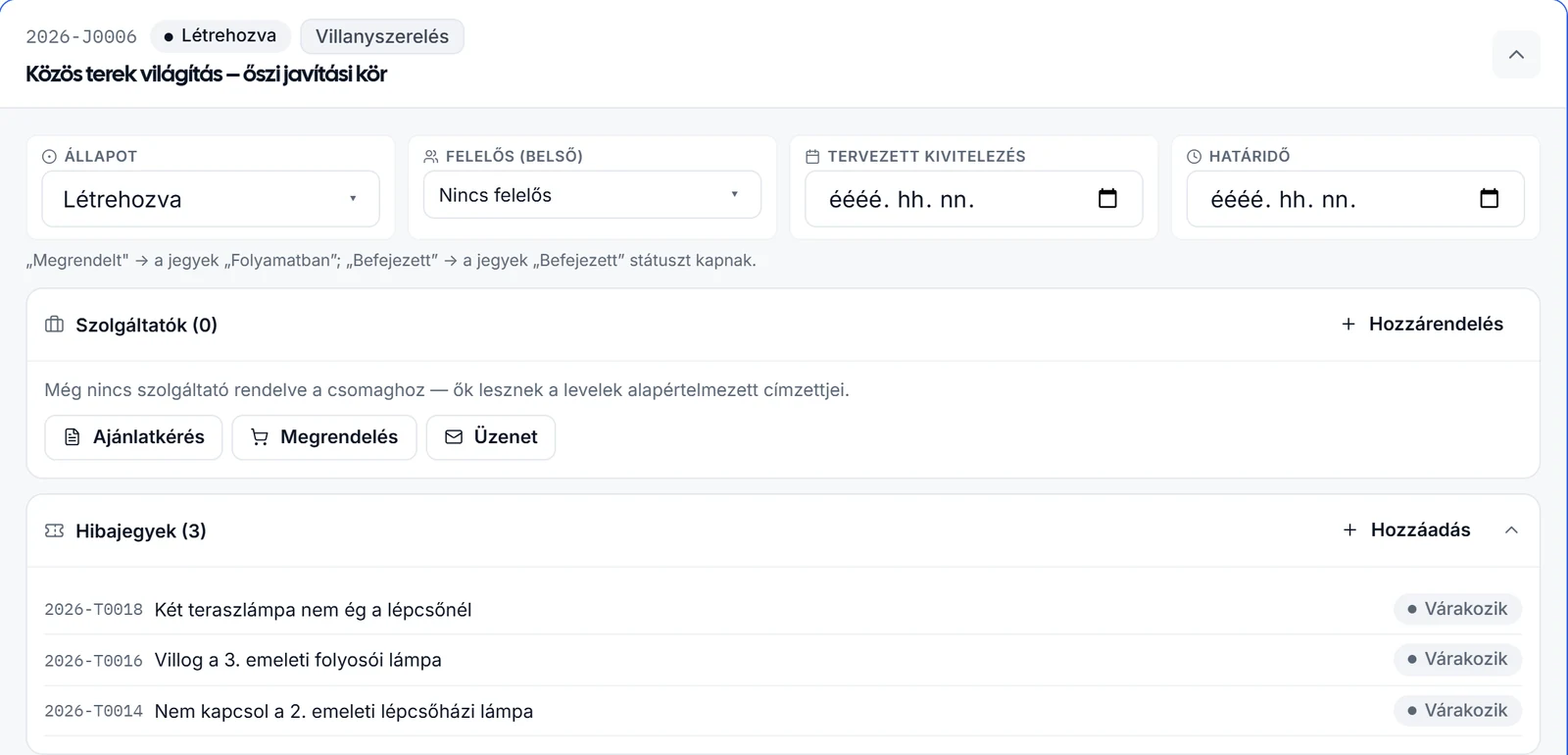Click the Létrehozva status badge in header
The height and width of the screenshot is (755, 1568).
[220, 36]
